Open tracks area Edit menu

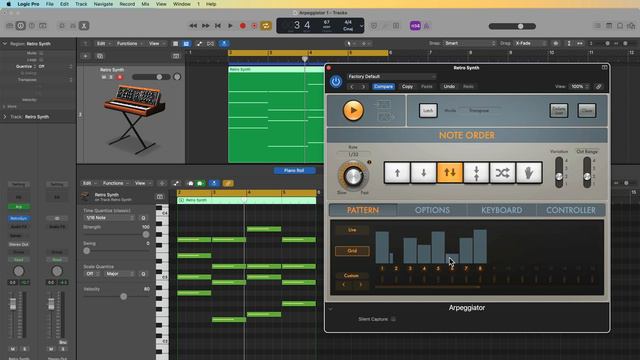point(103,43)
